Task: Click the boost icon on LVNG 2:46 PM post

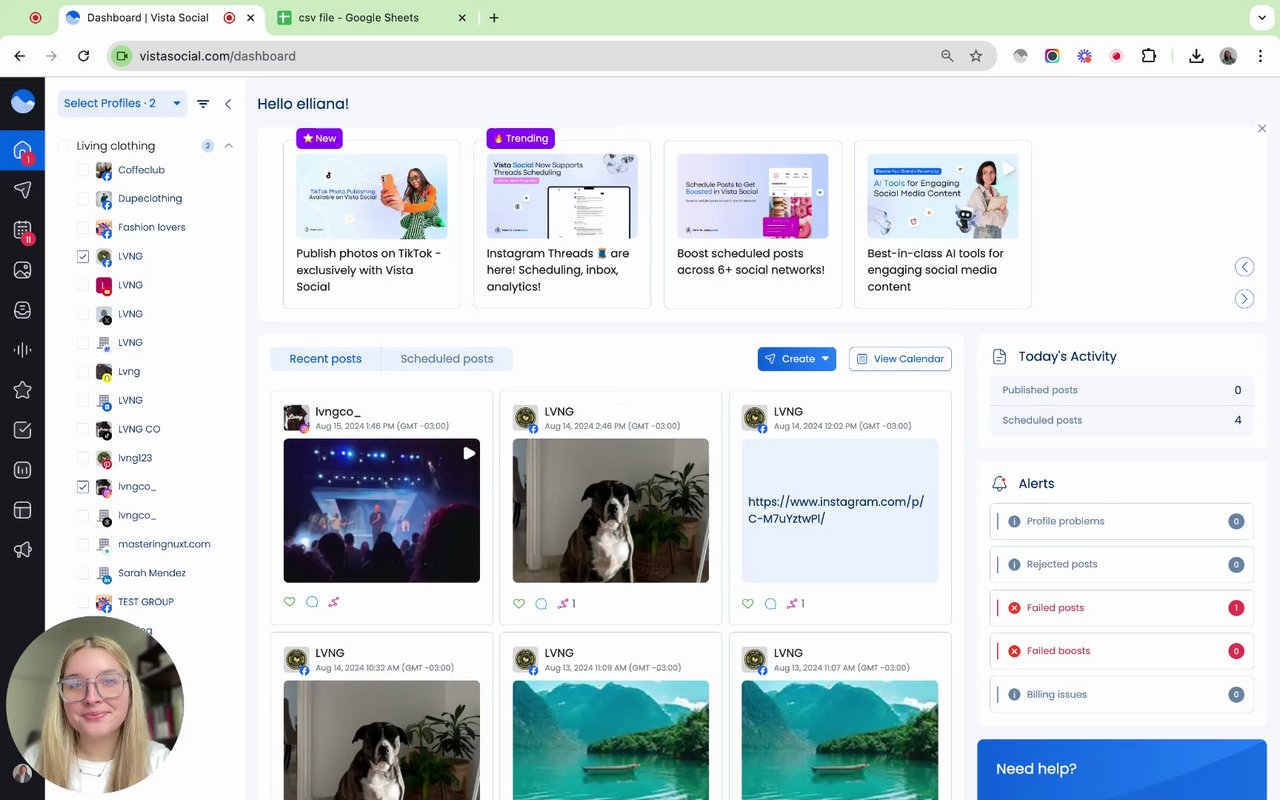Action: coord(563,603)
